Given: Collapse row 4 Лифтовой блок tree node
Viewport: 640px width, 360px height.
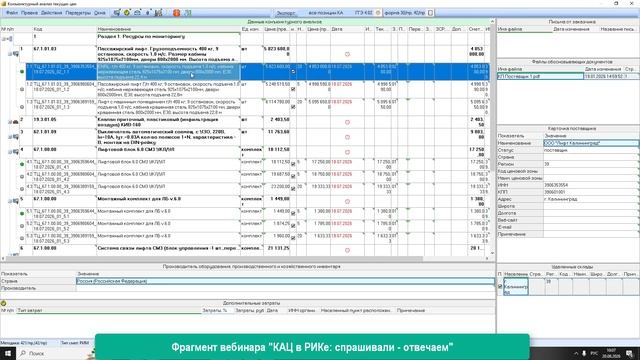Looking at the screenshot, I should [x=10, y=152].
